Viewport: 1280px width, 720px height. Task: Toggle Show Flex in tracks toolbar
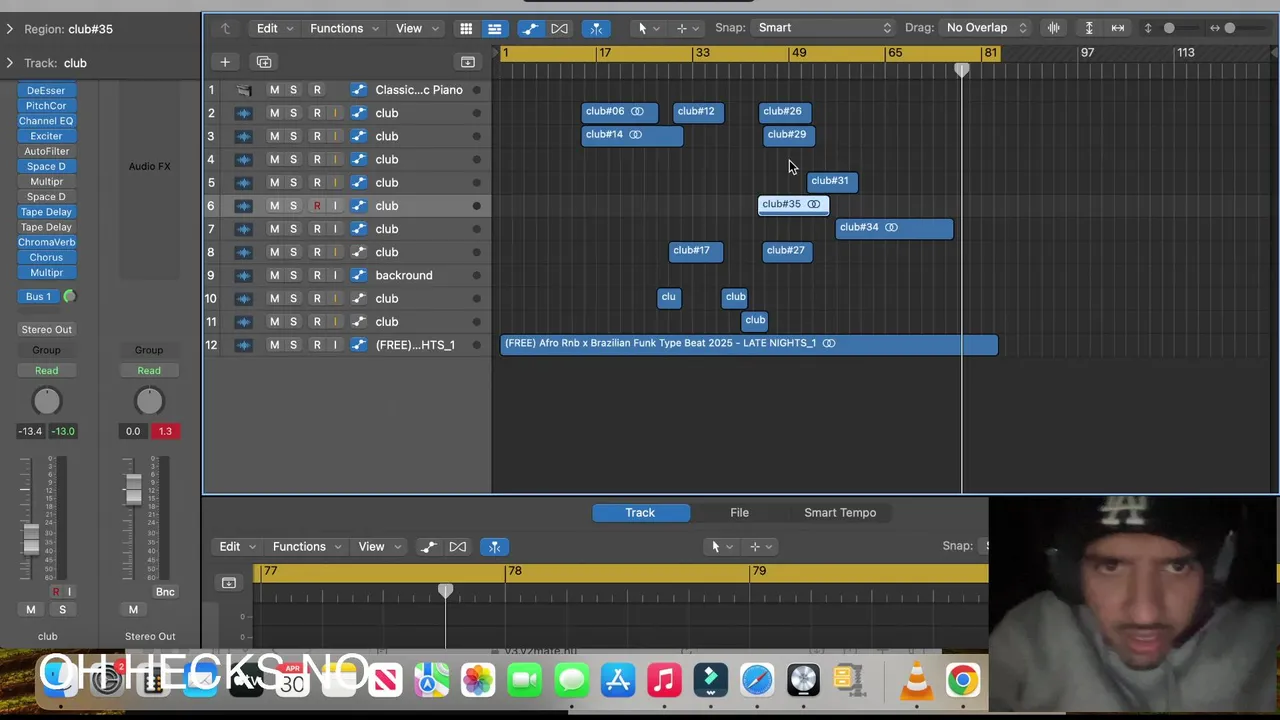pyautogui.click(x=559, y=28)
